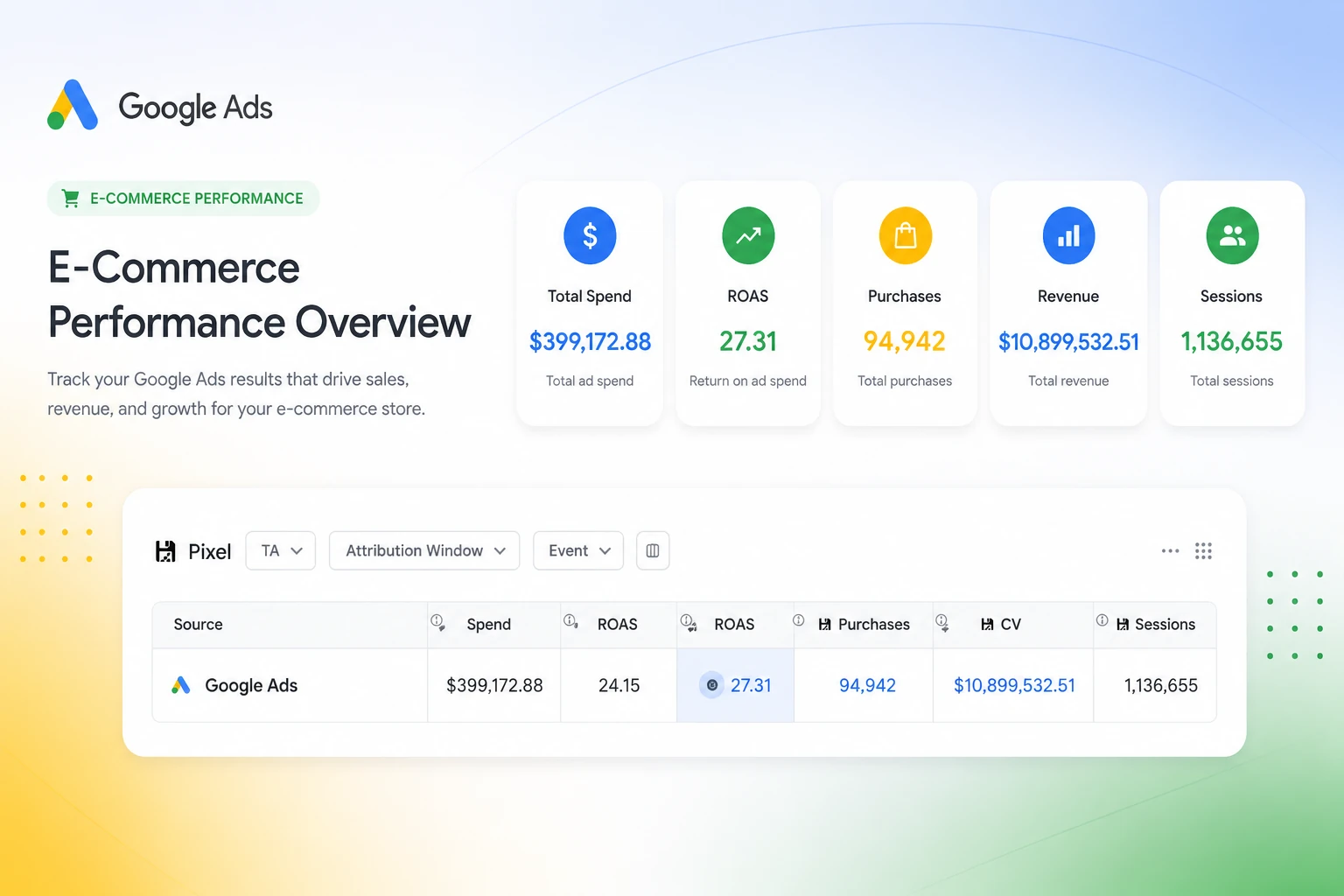Click the 'Total revenue' caption

(x=1068, y=381)
